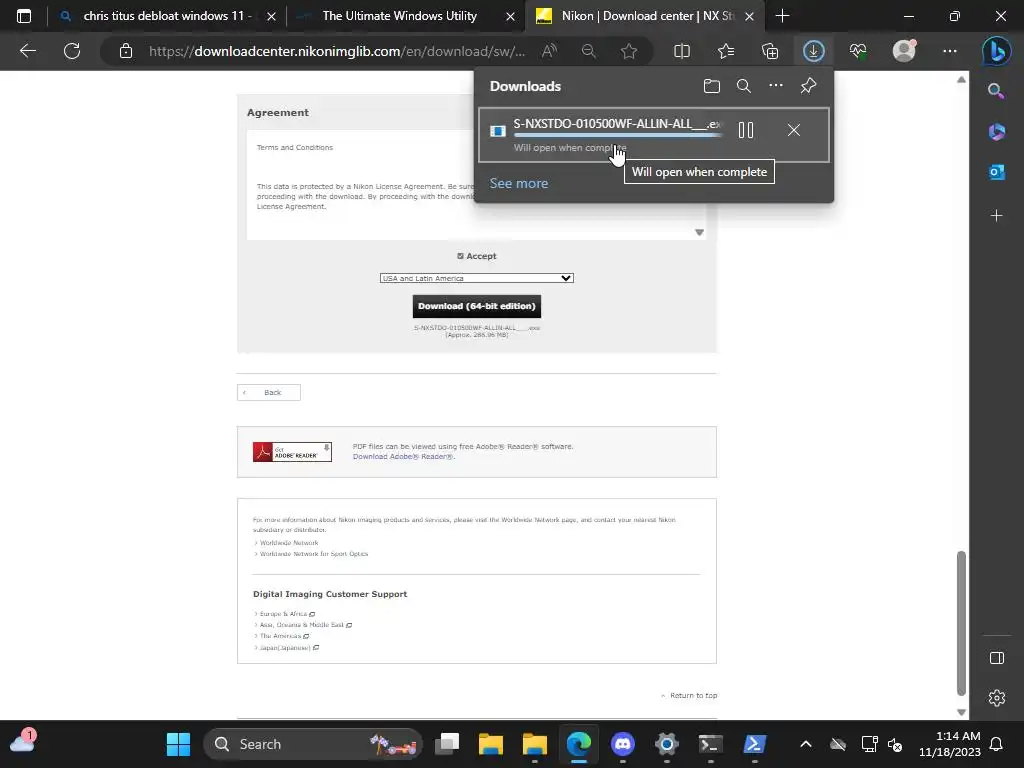
Task: Open Worldwide Network for Sport Optics link
Action: point(313,554)
